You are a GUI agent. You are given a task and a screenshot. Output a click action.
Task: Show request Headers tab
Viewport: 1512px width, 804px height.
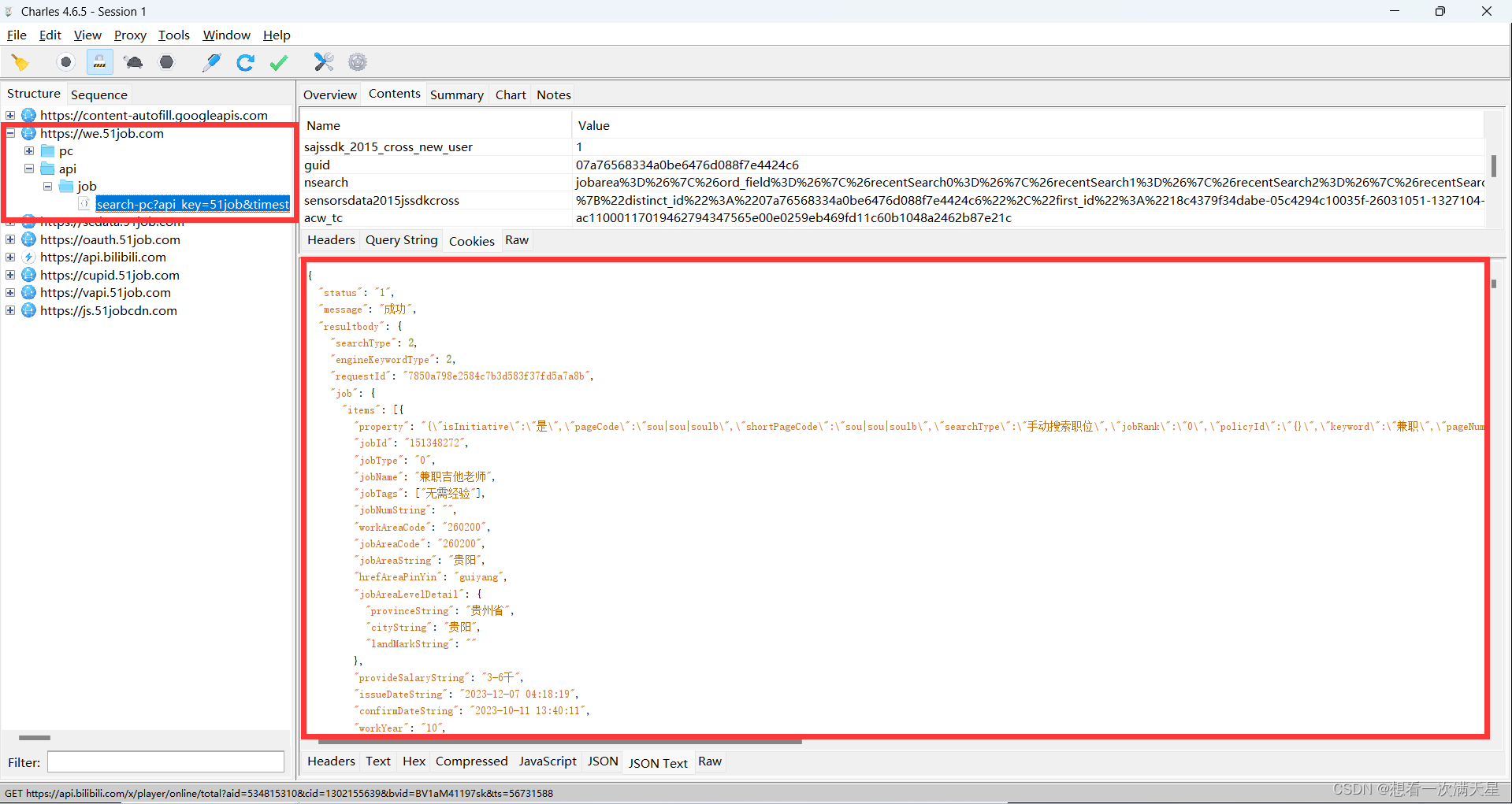[331, 240]
